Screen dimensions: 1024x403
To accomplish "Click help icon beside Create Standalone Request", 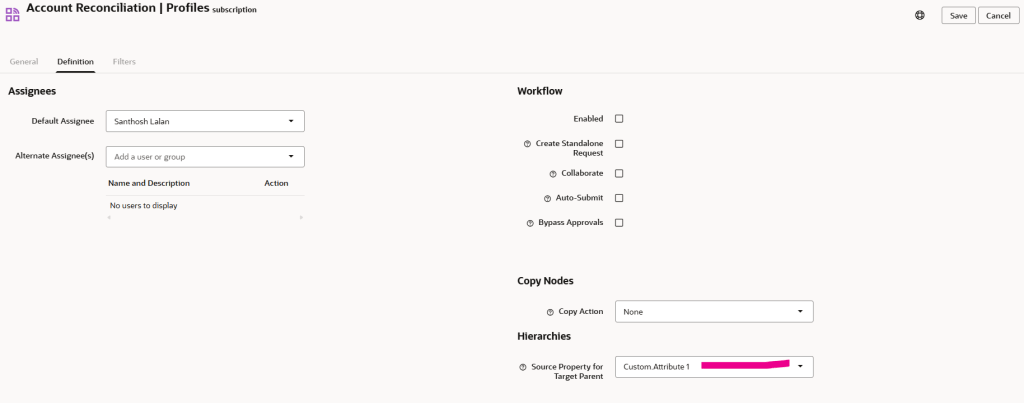I will point(527,144).
